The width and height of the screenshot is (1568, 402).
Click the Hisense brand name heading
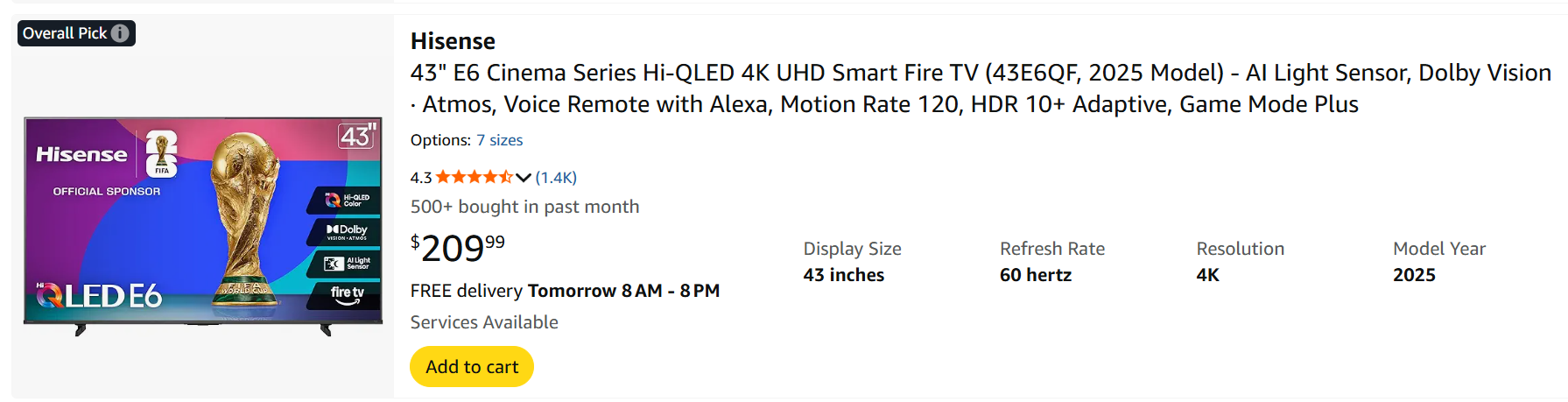click(453, 41)
